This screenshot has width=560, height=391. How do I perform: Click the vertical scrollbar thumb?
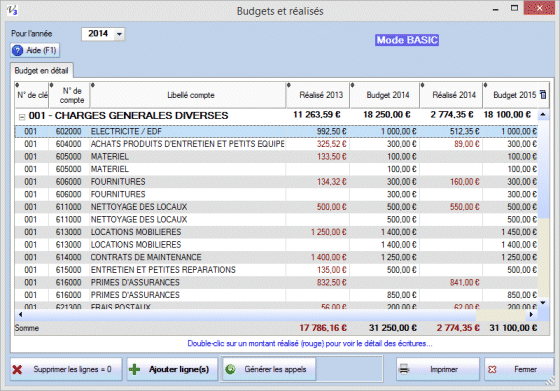click(x=543, y=169)
